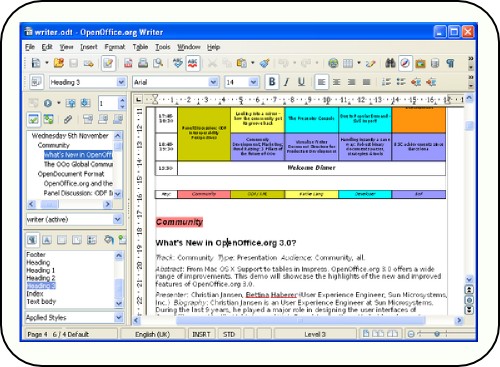Image resolution: width=500 pixels, height=367 pixels.
Task: Click the New document icon
Action: pos(36,63)
